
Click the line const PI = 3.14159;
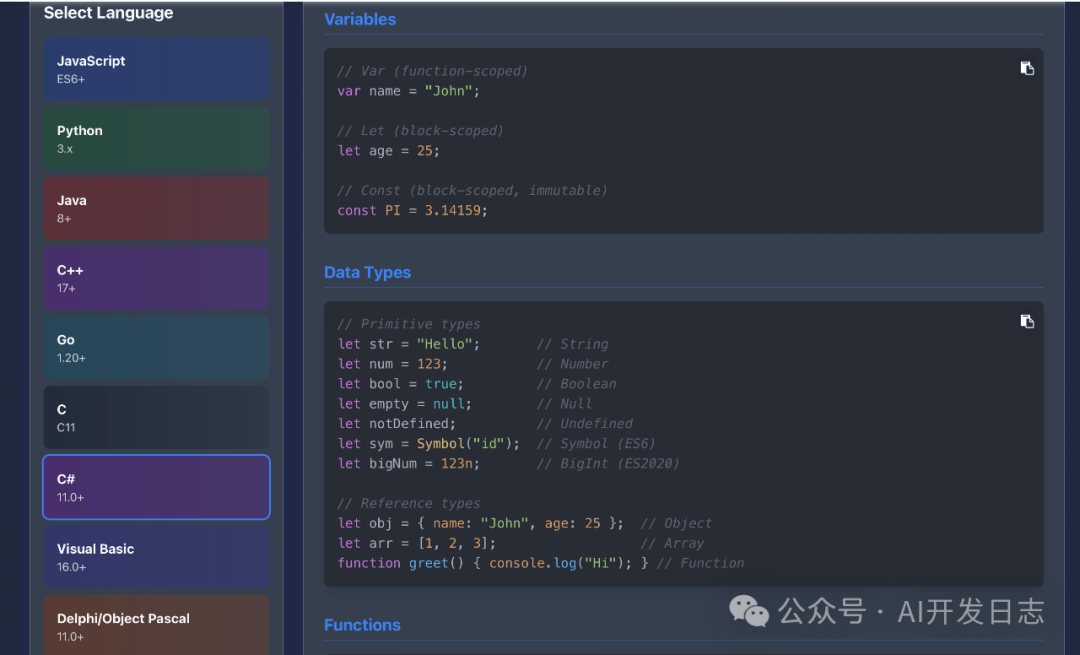click(x=413, y=211)
